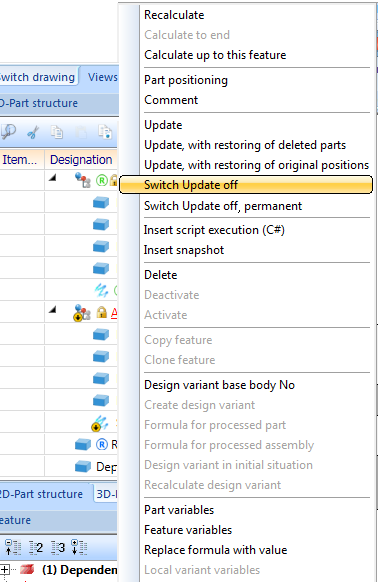This screenshot has width=378, height=582.
Task: Click the Find magnifier icon in structure toolbar
Action: pos(9,131)
